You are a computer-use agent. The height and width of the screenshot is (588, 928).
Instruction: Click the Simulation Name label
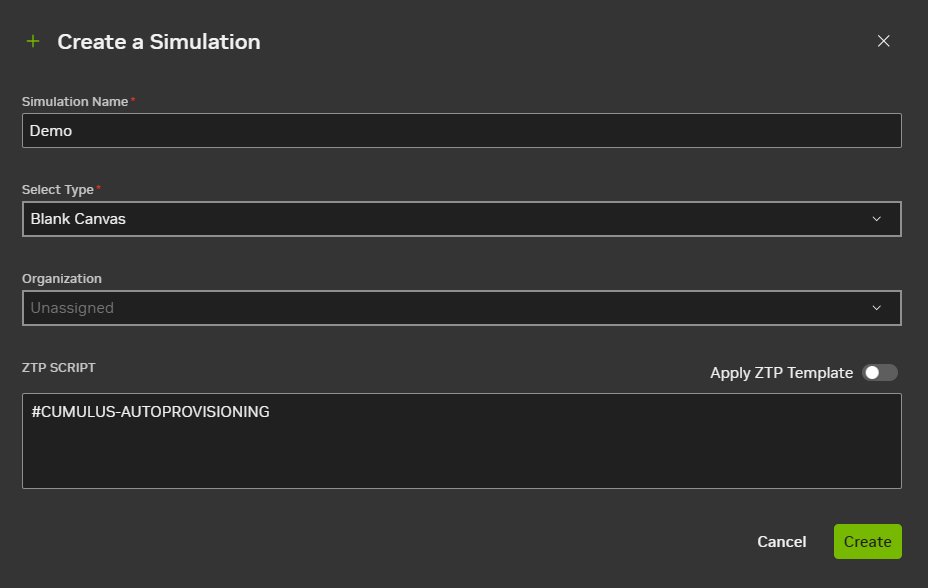pos(75,102)
